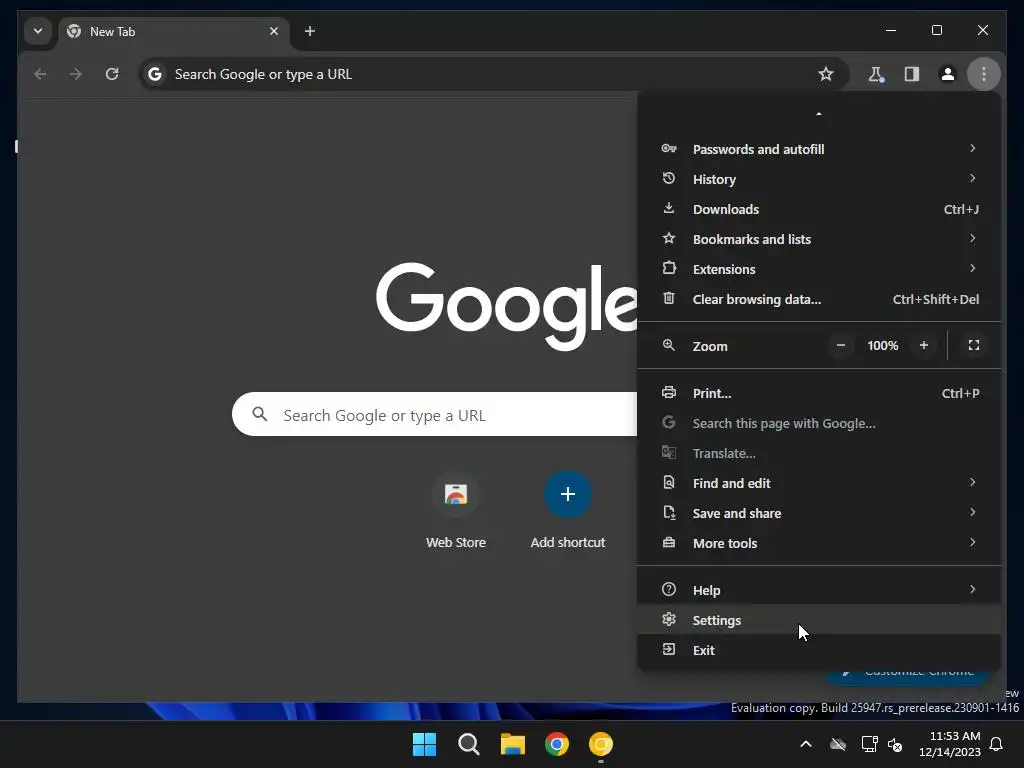Click the browser back arrow
The width and height of the screenshot is (1024, 768).
(40, 74)
